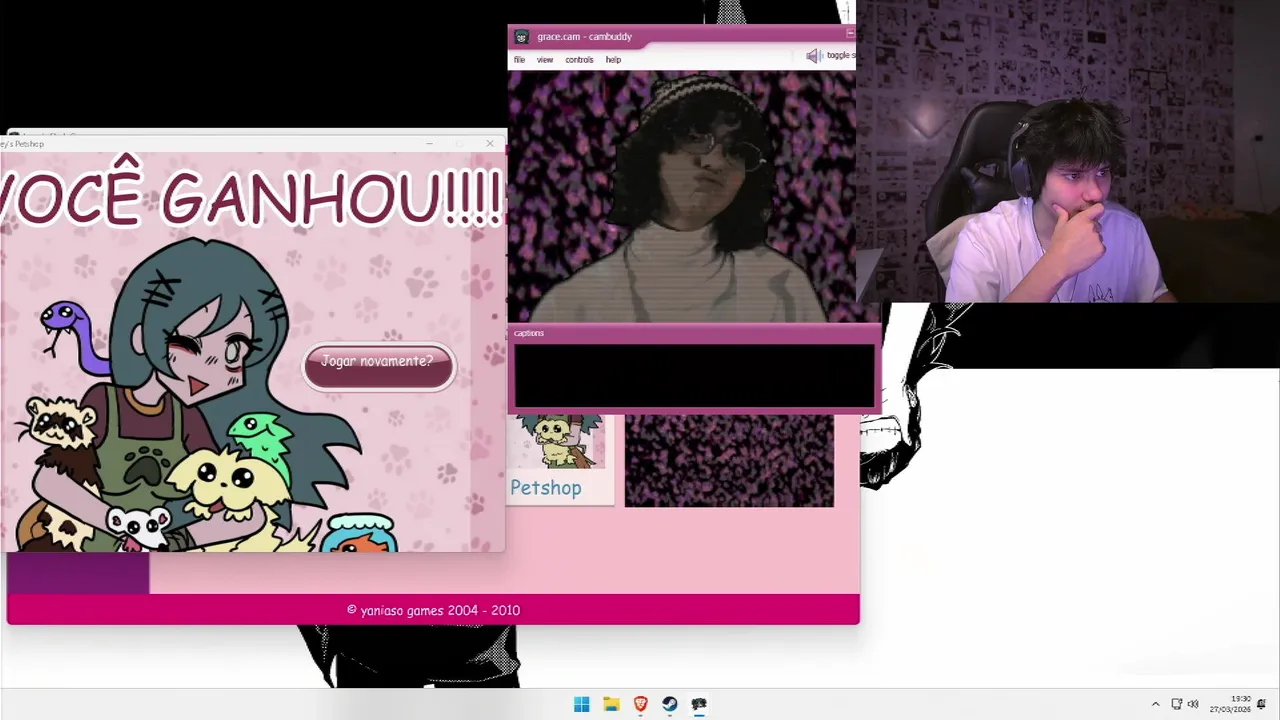Click the volume icon in the system tray
The image size is (1280, 720).
1193,705
